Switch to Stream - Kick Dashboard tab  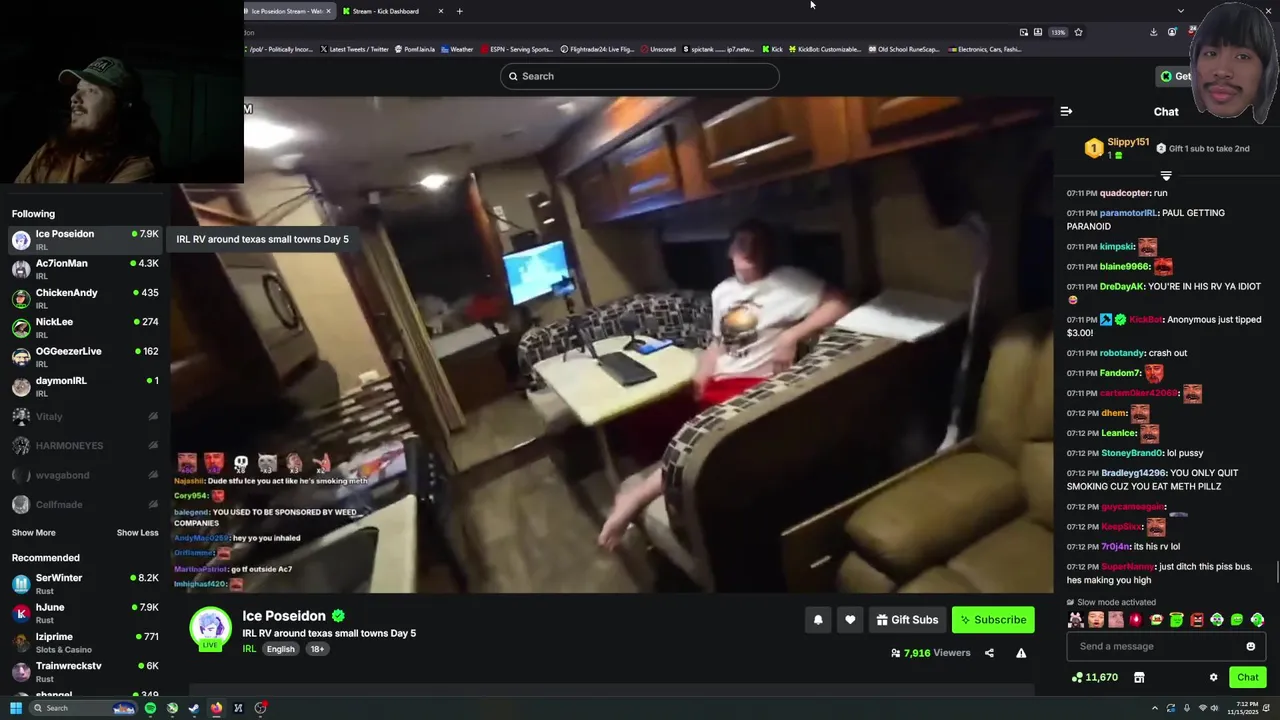point(385,11)
